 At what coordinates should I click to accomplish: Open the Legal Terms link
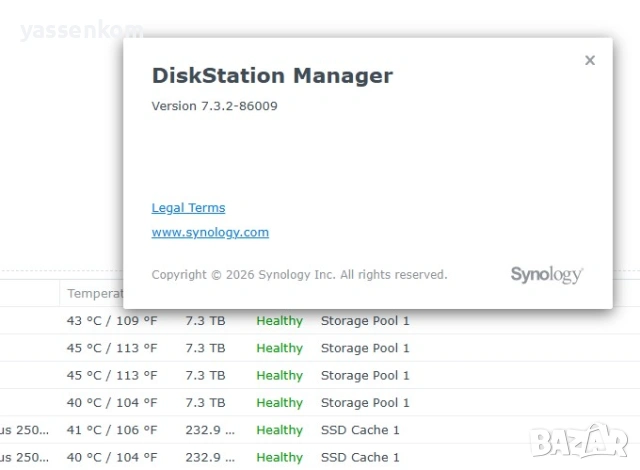coord(188,208)
